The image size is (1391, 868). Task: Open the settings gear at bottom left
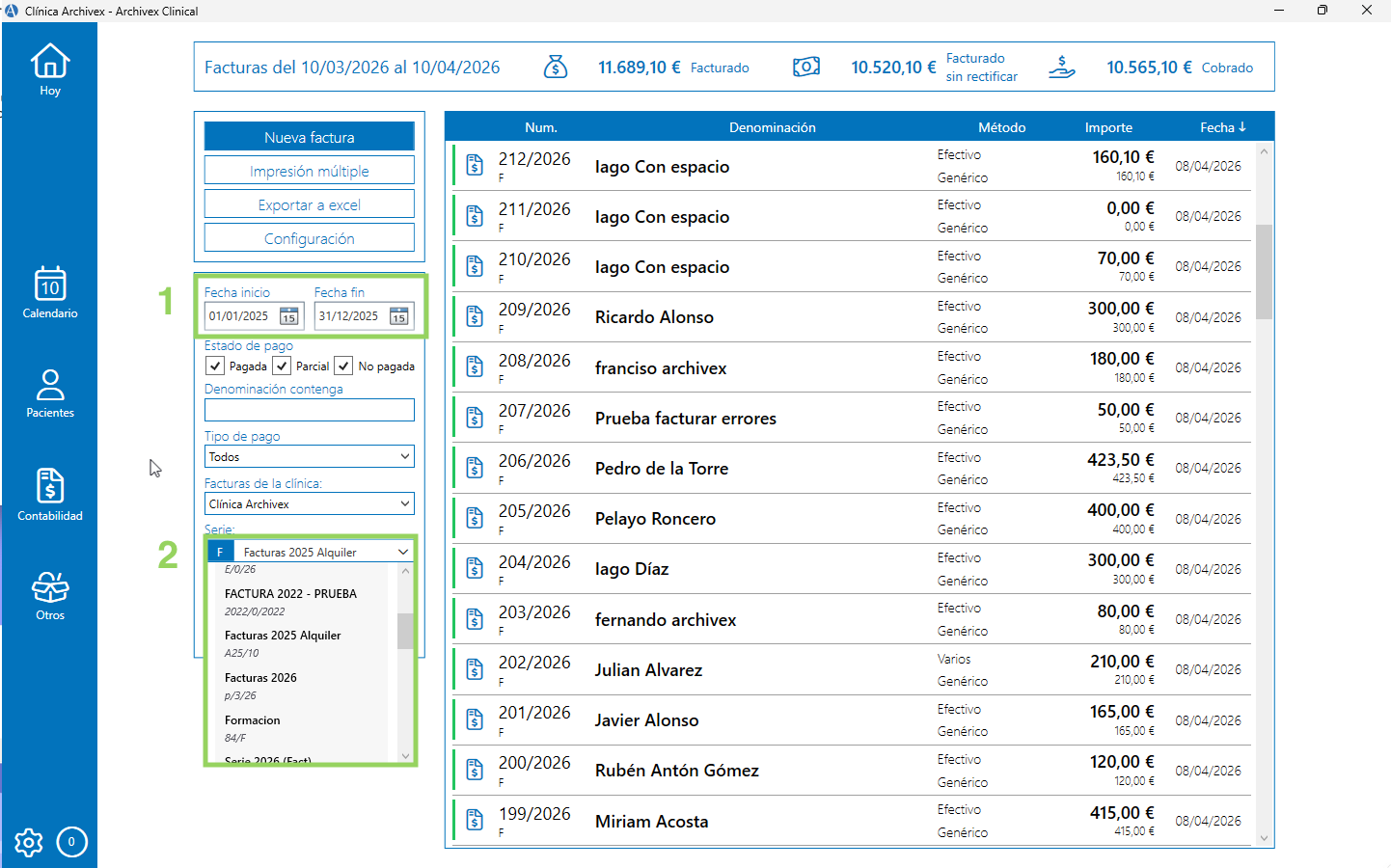pyautogui.click(x=29, y=842)
